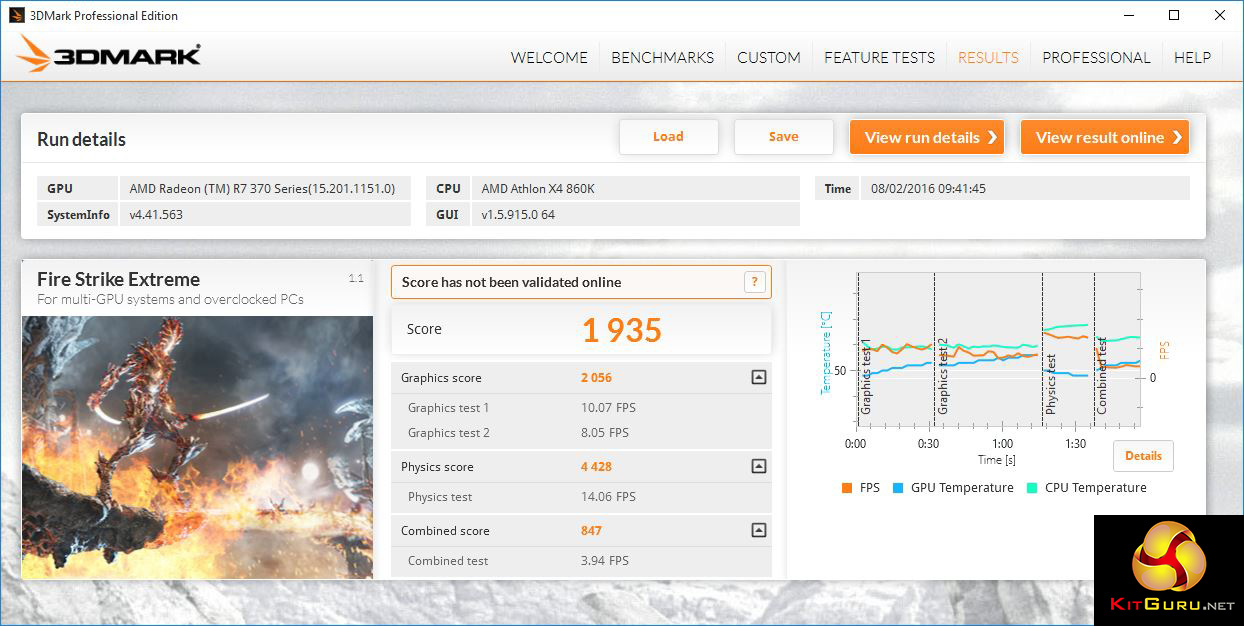Click the SystemInfo version v4.41.563
1244x626 pixels.
pos(156,214)
